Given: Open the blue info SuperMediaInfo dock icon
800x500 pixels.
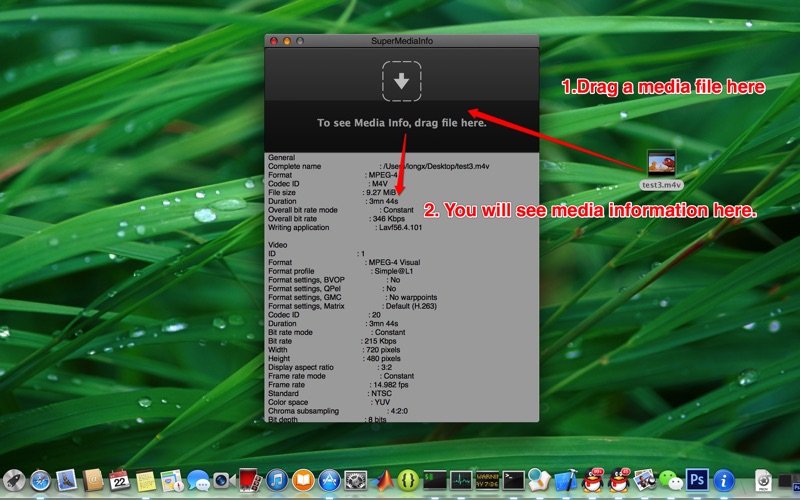Looking at the screenshot, I should pyautogui.click(x=723, y=481).
